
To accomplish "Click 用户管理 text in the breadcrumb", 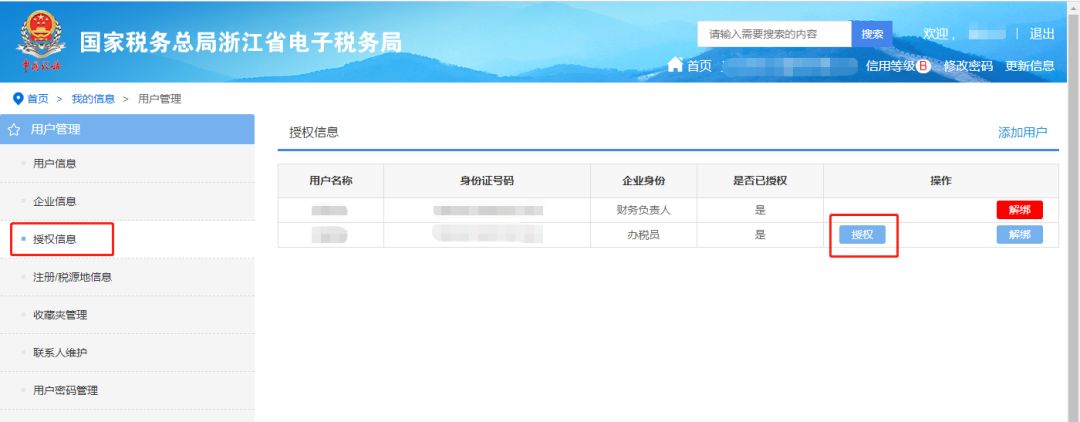I will tap(160, 99).
